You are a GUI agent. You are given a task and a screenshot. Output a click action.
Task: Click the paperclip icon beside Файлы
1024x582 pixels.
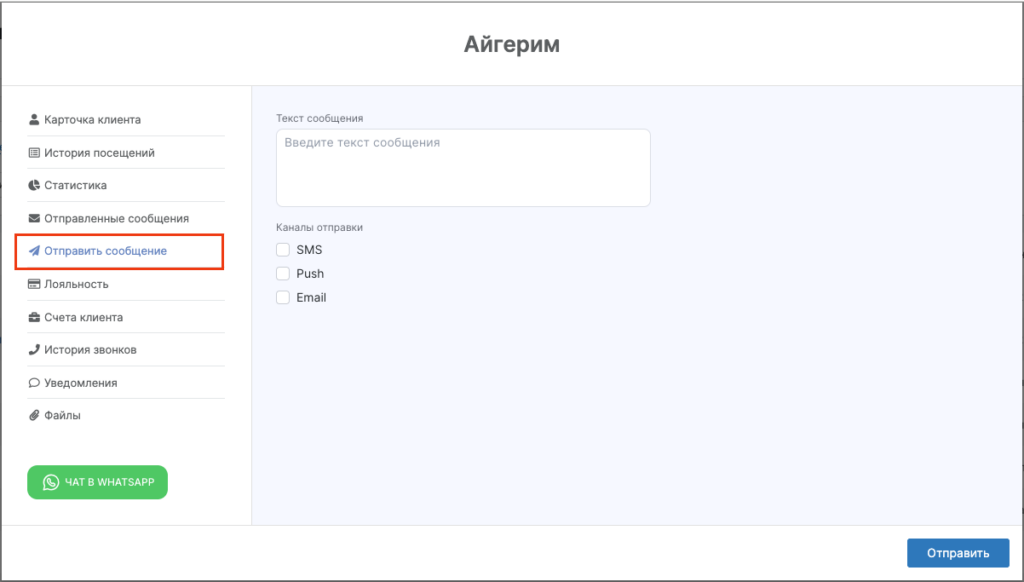pyautogui.click(x=34, y=415)
